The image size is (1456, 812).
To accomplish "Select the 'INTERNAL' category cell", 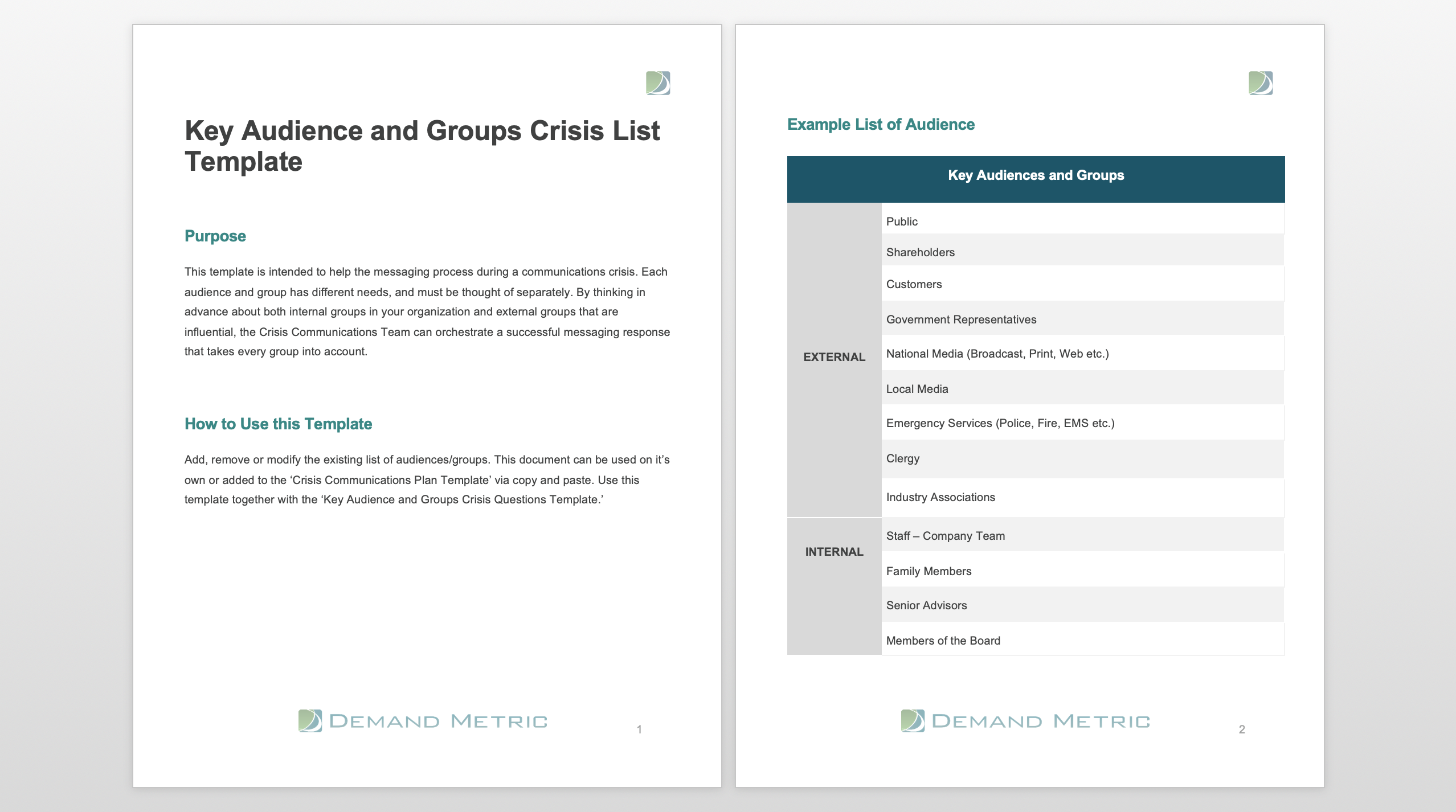I will pyautogui.click(x=835, y=587).
